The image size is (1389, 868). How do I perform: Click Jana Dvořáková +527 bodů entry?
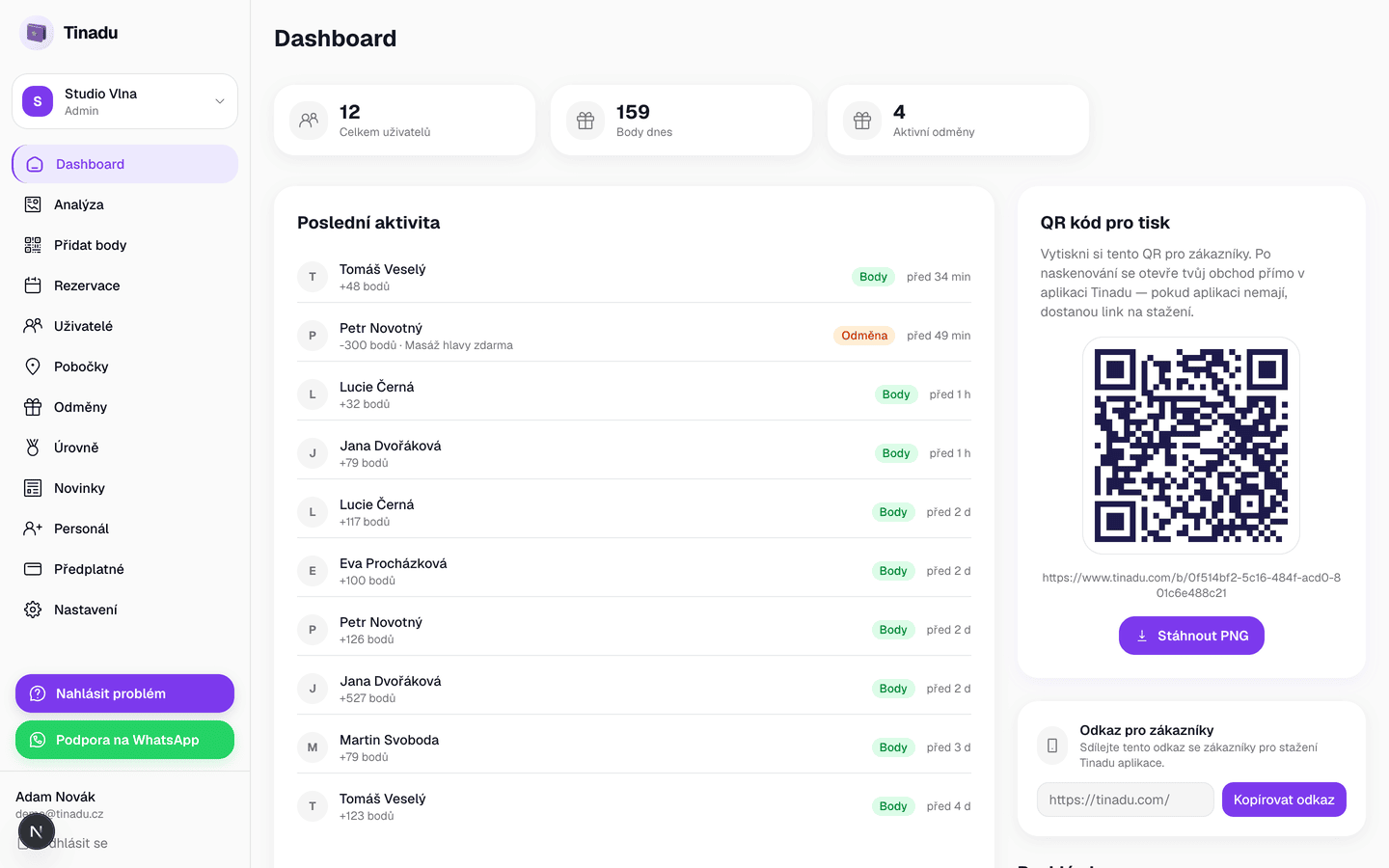point(634,689)
